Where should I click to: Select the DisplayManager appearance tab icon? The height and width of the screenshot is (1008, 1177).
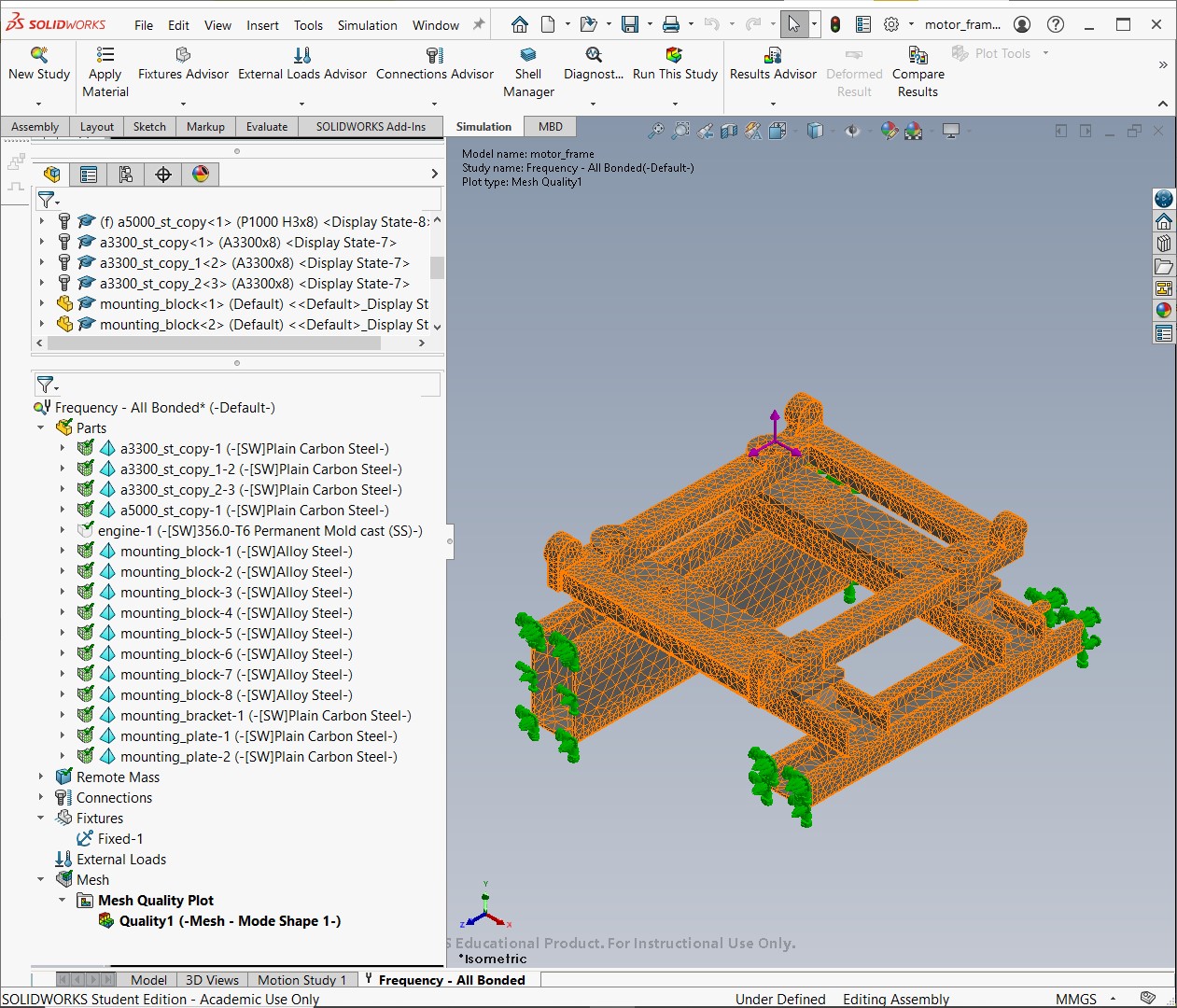point(201,174)
